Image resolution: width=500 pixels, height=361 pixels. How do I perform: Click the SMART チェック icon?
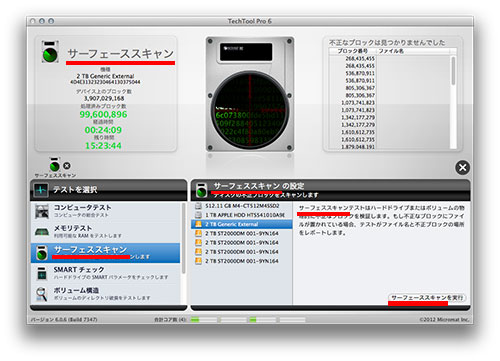point(42,274)
